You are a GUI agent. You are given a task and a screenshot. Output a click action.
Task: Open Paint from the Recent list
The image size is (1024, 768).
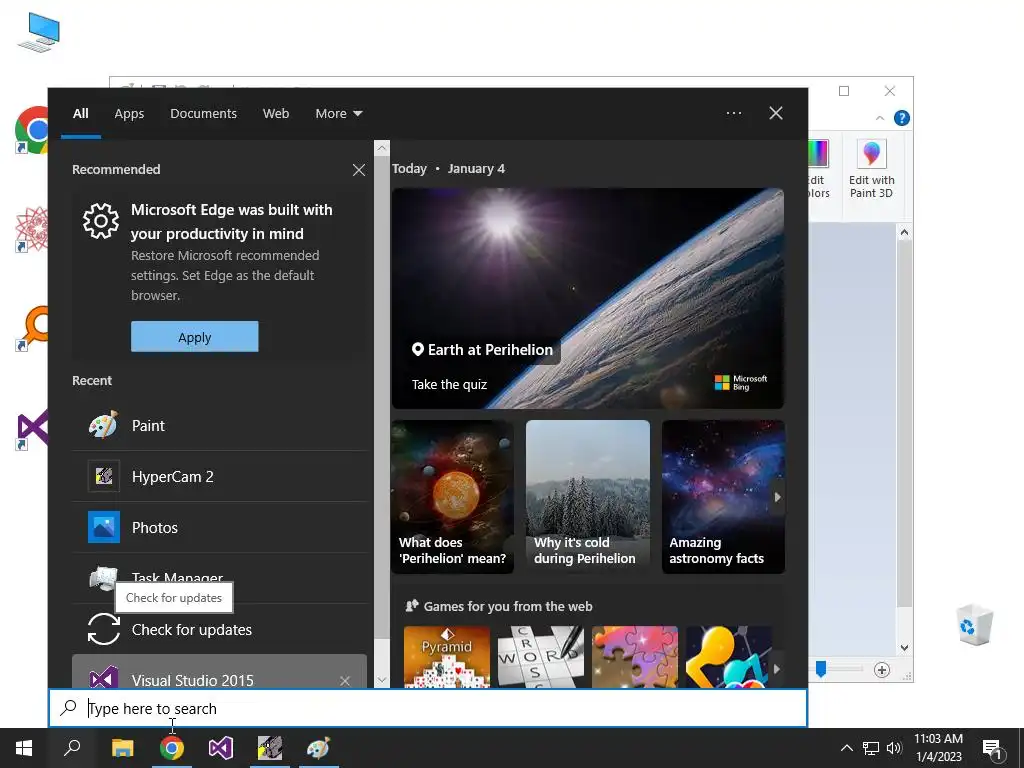(219, 426)
